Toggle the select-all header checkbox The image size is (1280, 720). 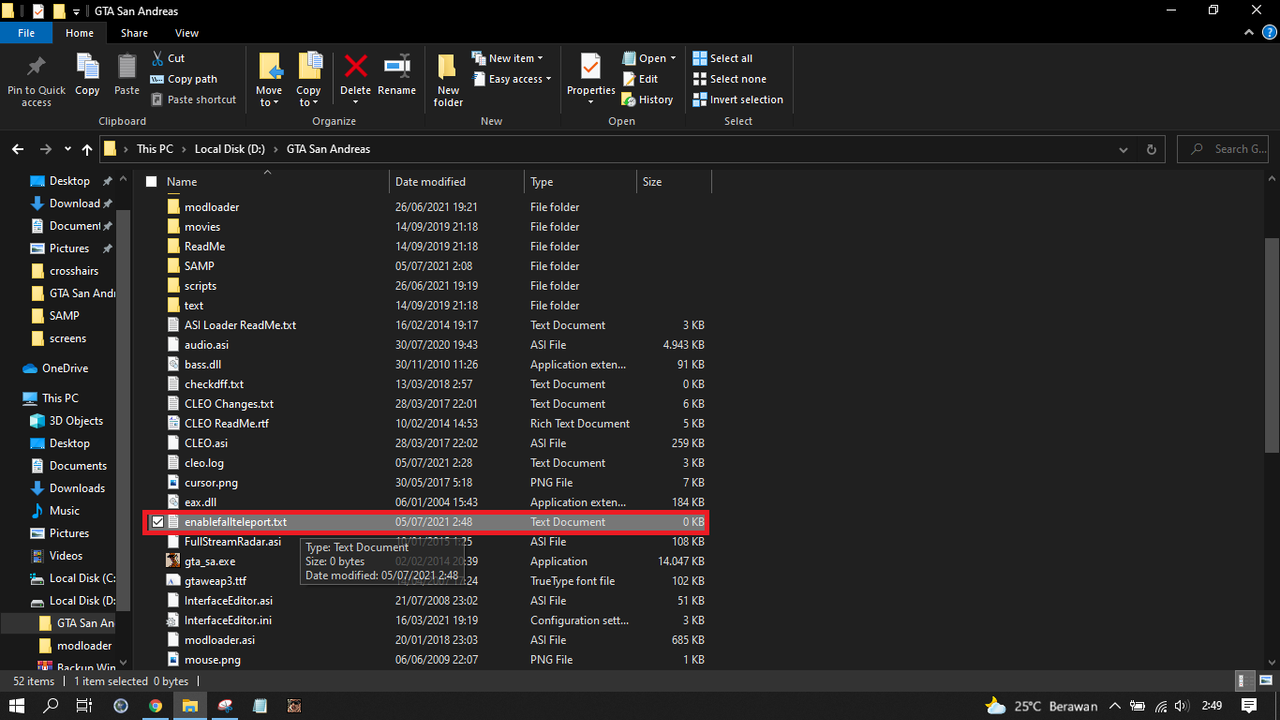click(152, 182)
